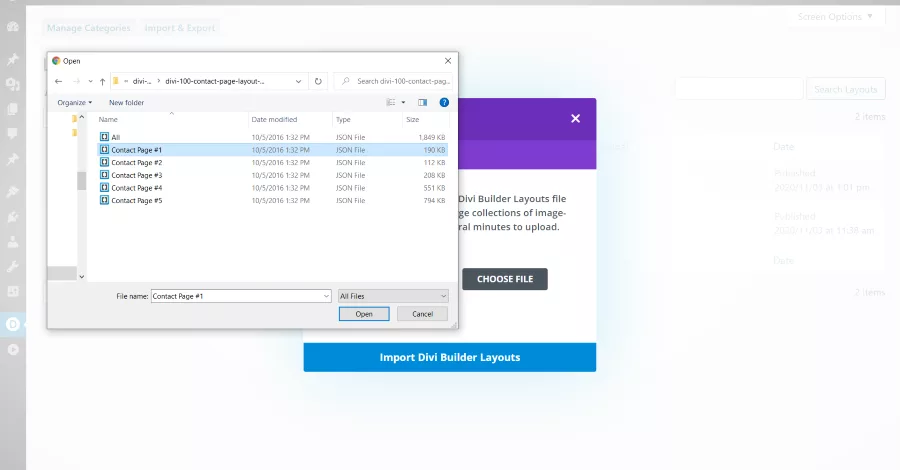Viewport: 900px width, 470px height.
Task: Click the search folder field
Action: (x=393, y=81)
